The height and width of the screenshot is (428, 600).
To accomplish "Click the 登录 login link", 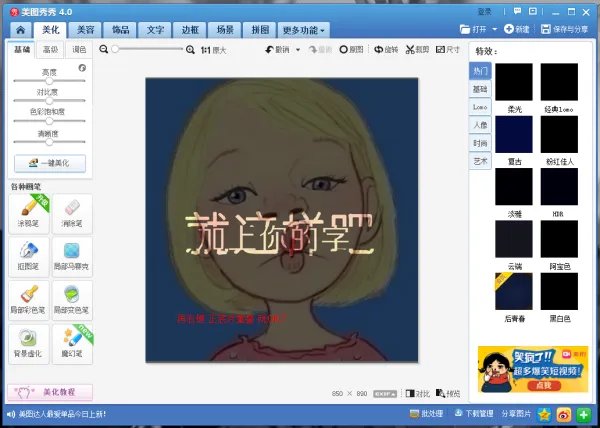I will [484, 12].
